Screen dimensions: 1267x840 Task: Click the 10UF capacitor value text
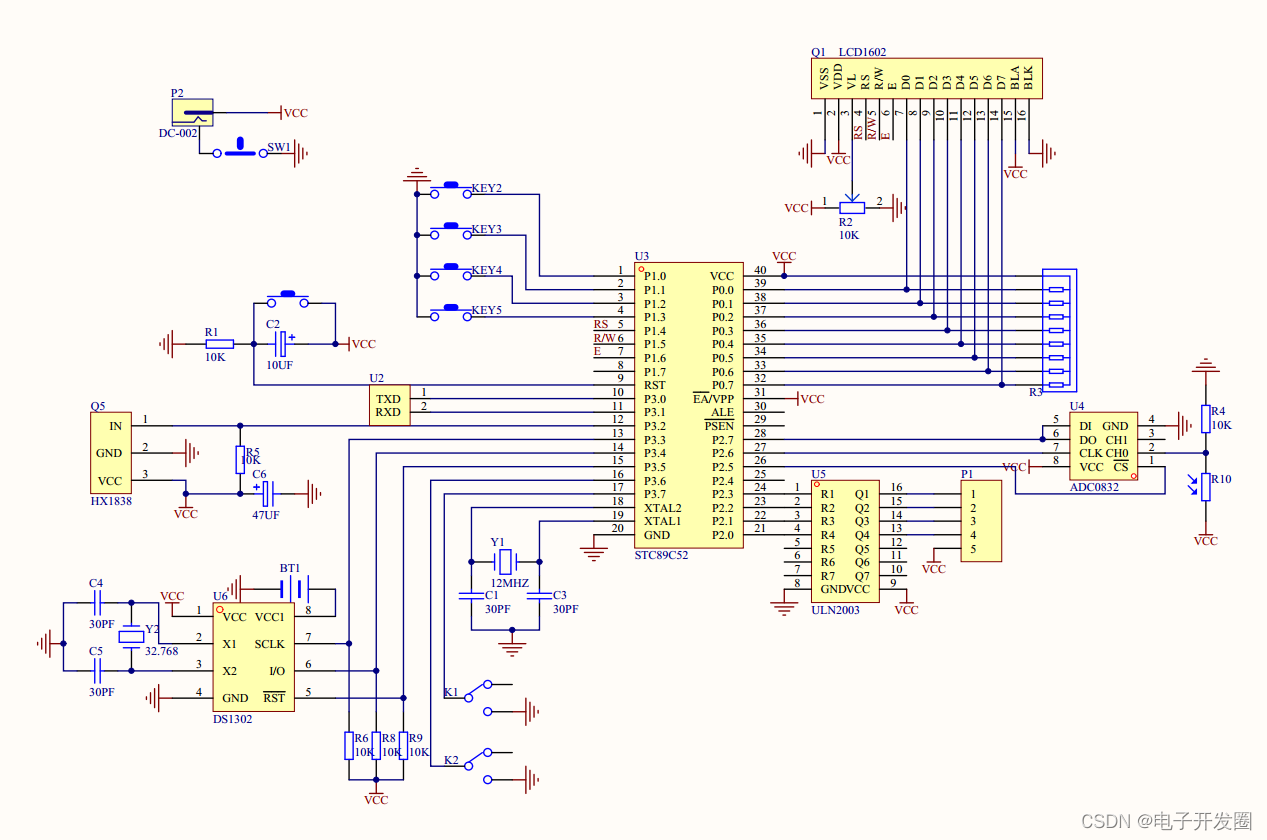click(280, 366)
